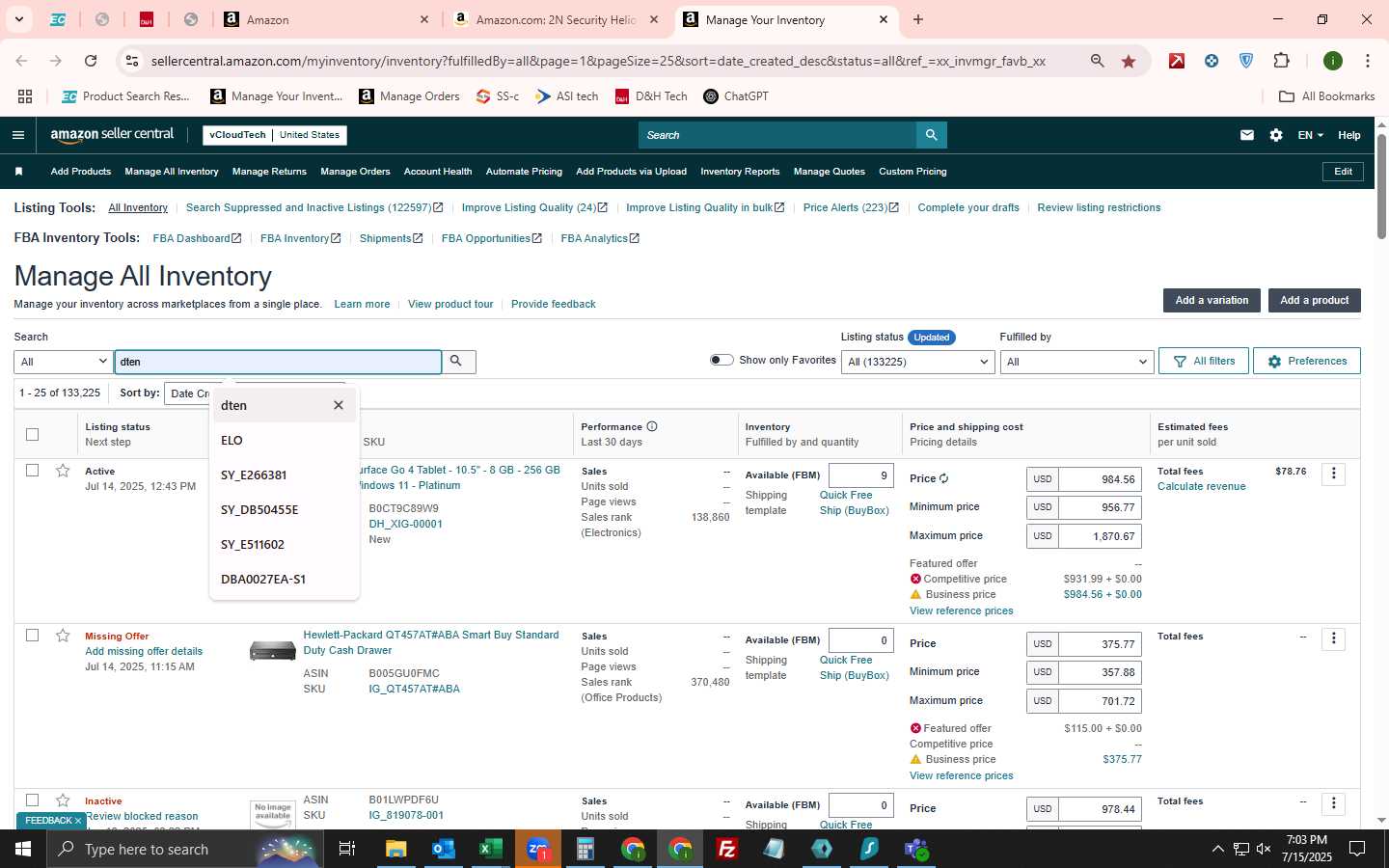Viewport: 1389px width, 868px height.
Task: Edit available quantity field showing 9
Action: coord(860,475)
